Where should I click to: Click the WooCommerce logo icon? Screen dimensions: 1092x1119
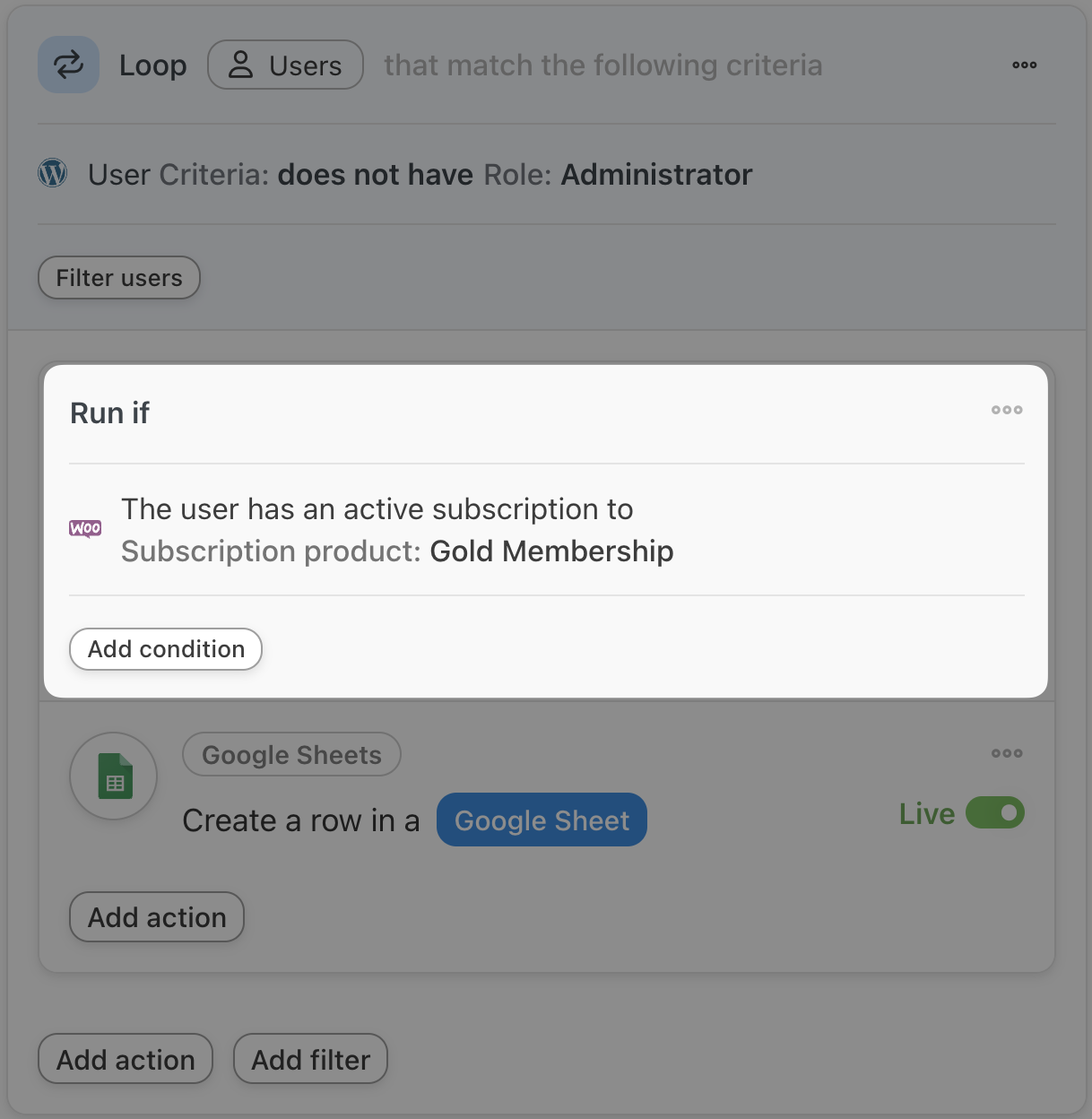[85, 529]
